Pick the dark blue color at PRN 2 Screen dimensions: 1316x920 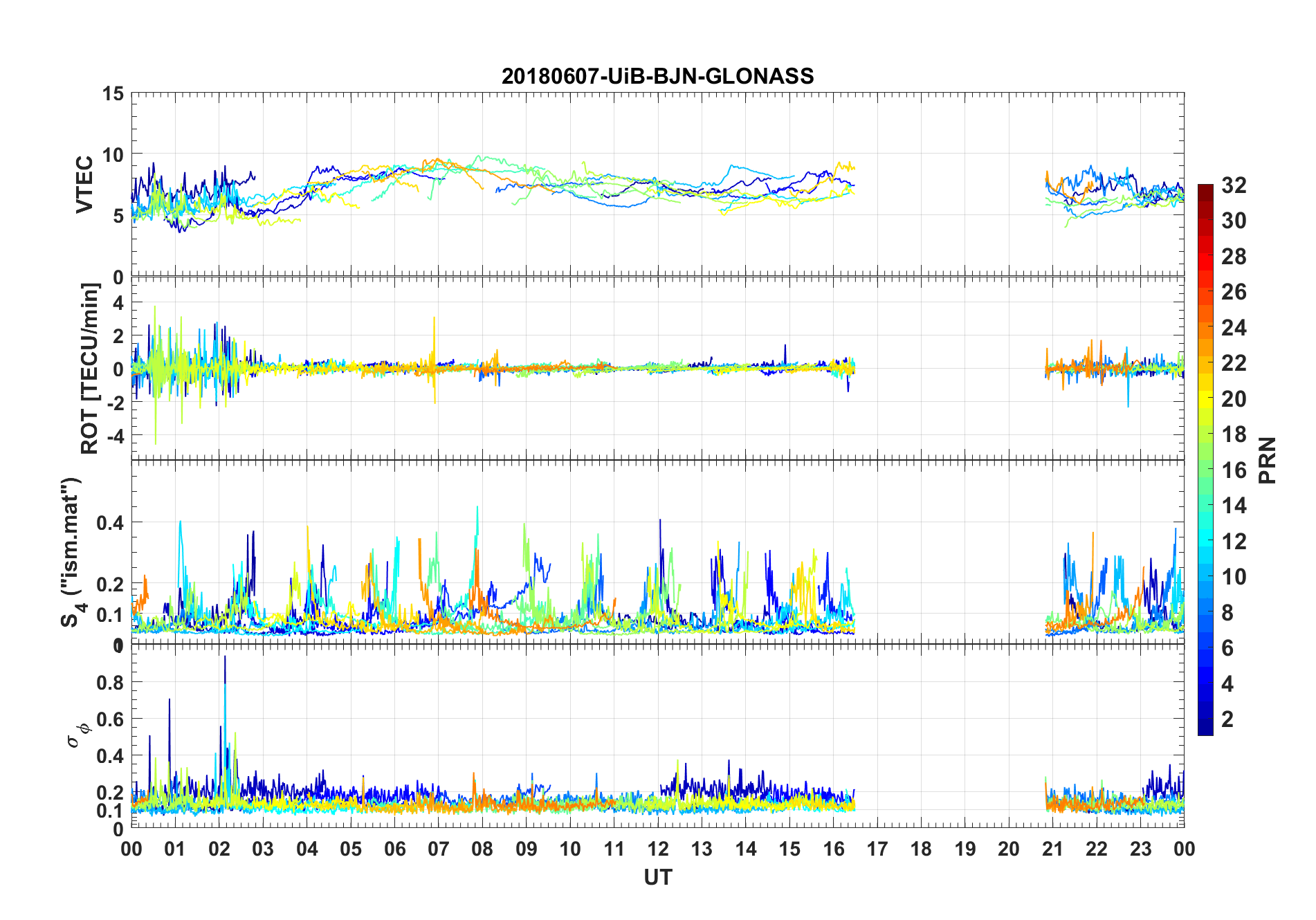[1205, 719]
